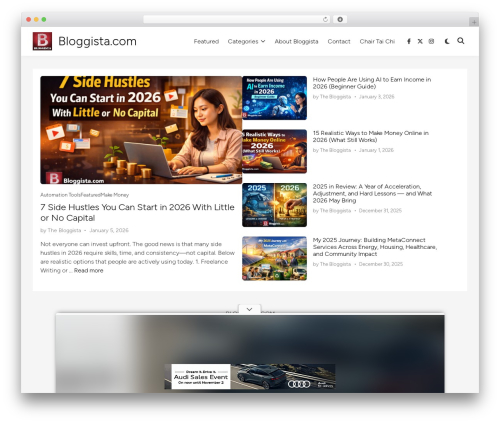Click 2025 vs 2026 review thumbnail
Viewport: 500px width, 423px height.
274,205
